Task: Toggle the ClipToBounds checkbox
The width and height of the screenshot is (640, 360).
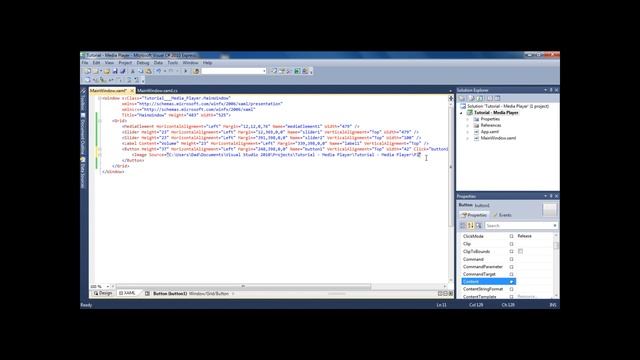Action: 520,251
